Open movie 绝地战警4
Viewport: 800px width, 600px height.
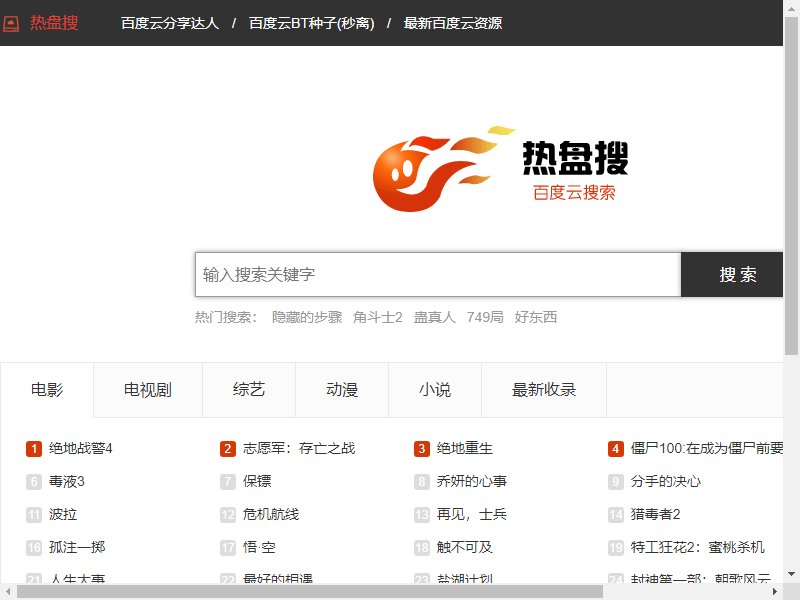[81, 448]
